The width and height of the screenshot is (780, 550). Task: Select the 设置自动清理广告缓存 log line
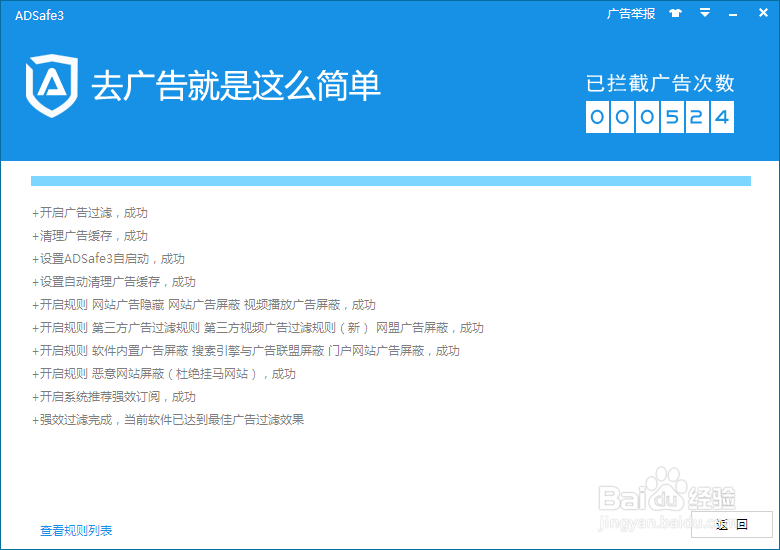[114, 282]
